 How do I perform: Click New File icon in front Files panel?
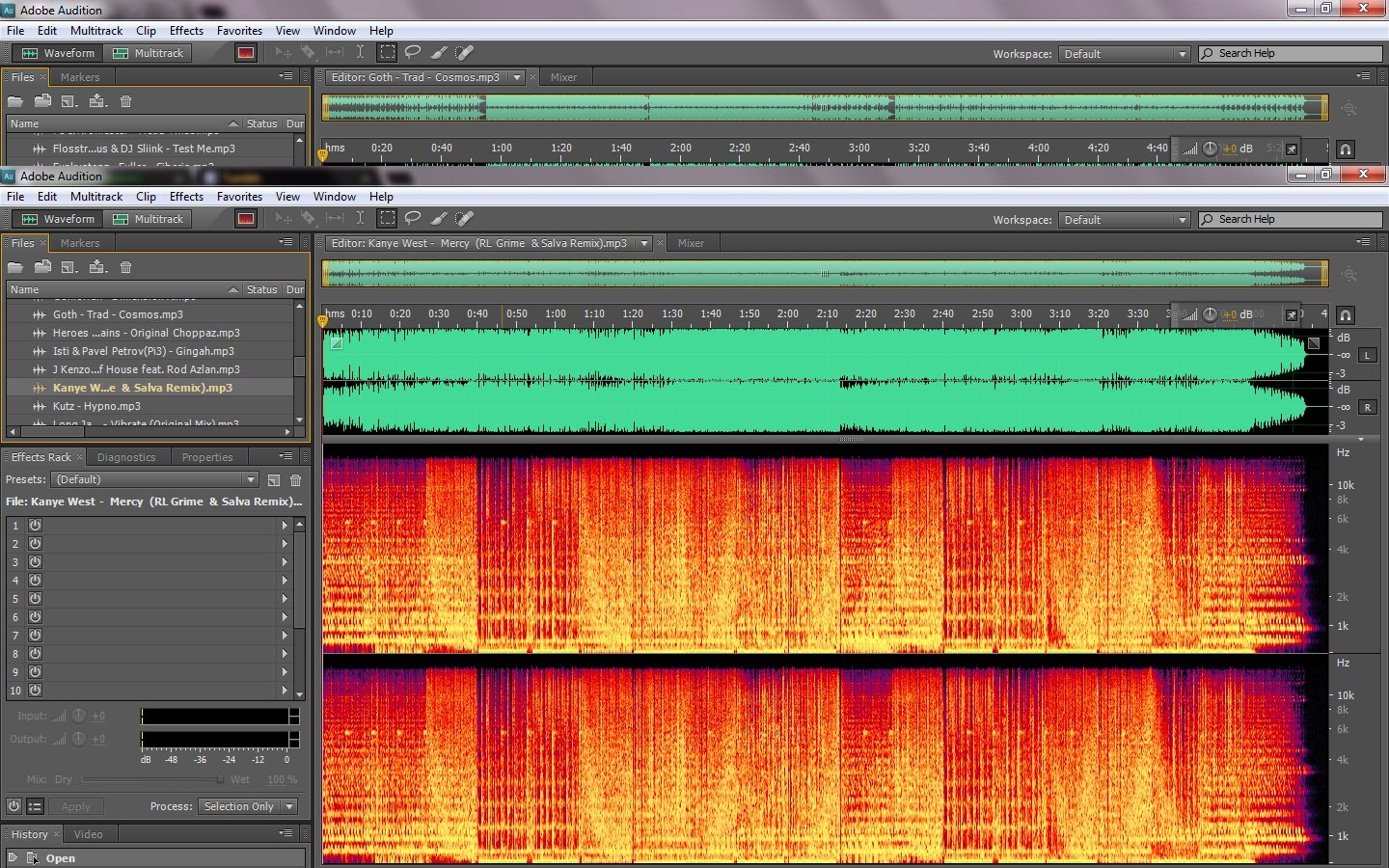coord(69,267)
